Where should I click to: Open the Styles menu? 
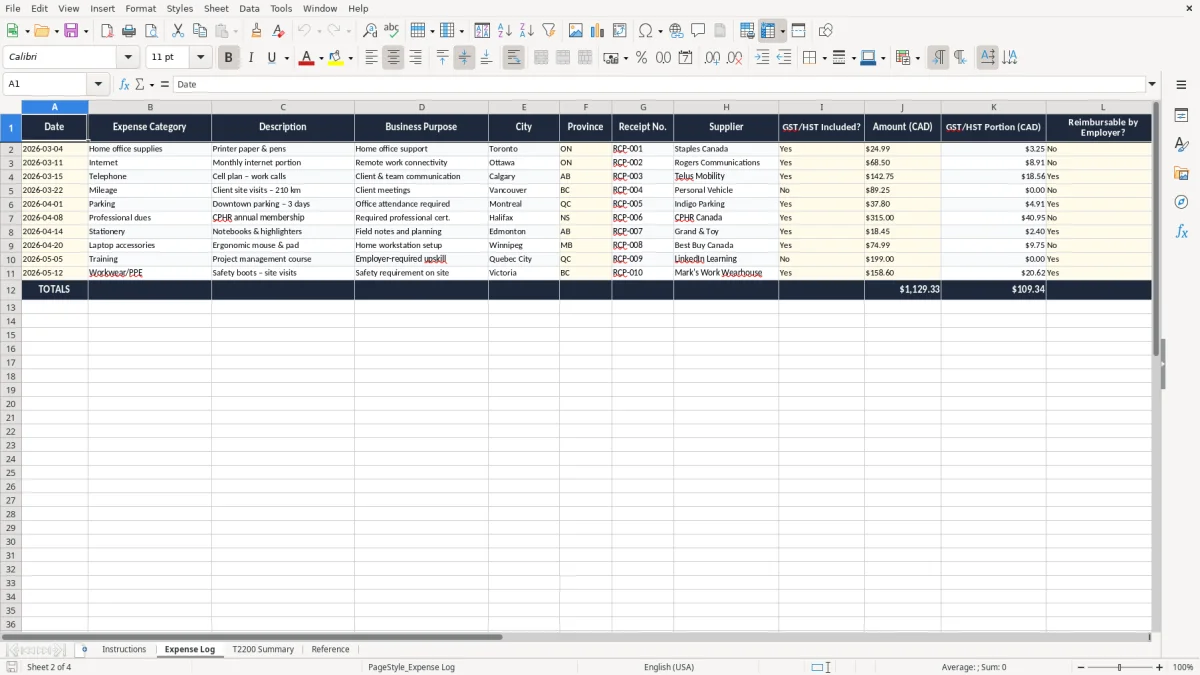point(180,8)
